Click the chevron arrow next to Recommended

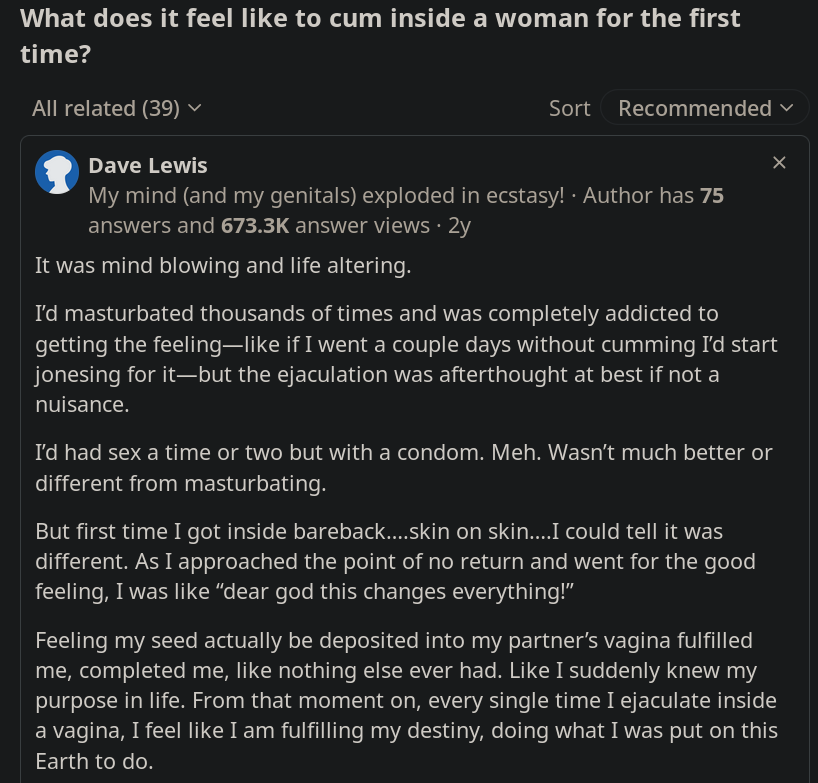(787, 108)
